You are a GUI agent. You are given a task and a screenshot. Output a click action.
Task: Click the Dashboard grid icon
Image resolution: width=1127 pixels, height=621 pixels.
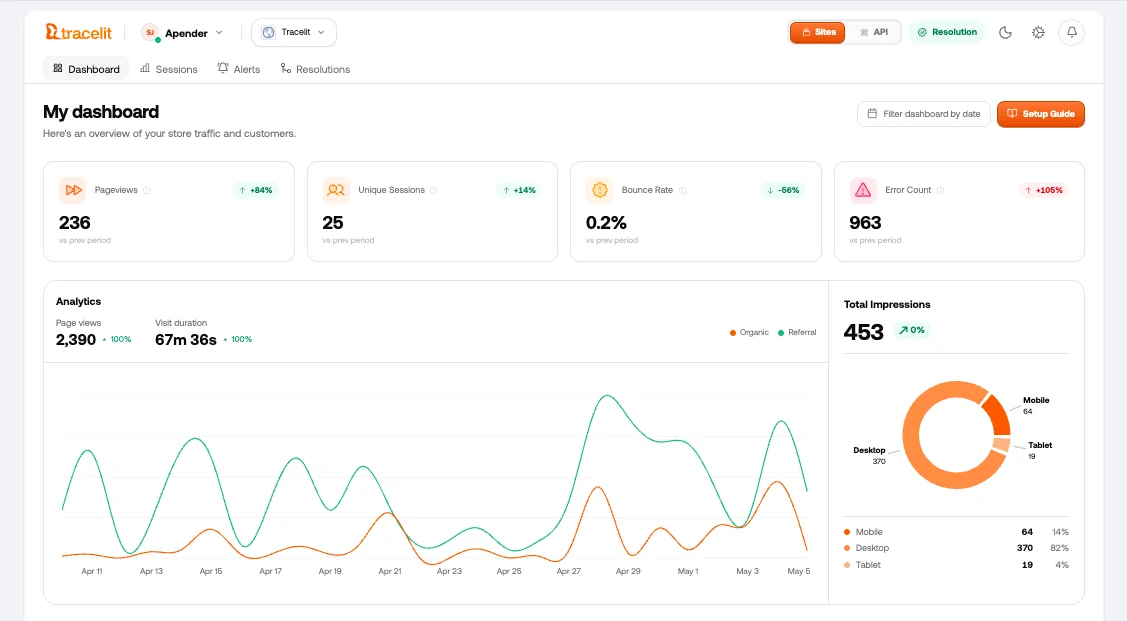click(58, 68)
